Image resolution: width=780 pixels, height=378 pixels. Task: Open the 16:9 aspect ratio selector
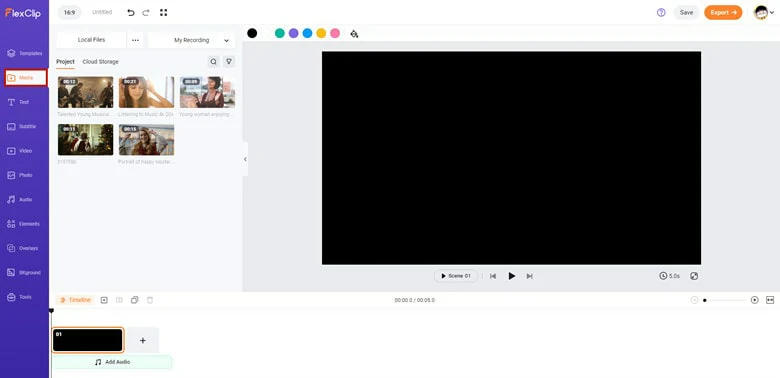(69, 12)
